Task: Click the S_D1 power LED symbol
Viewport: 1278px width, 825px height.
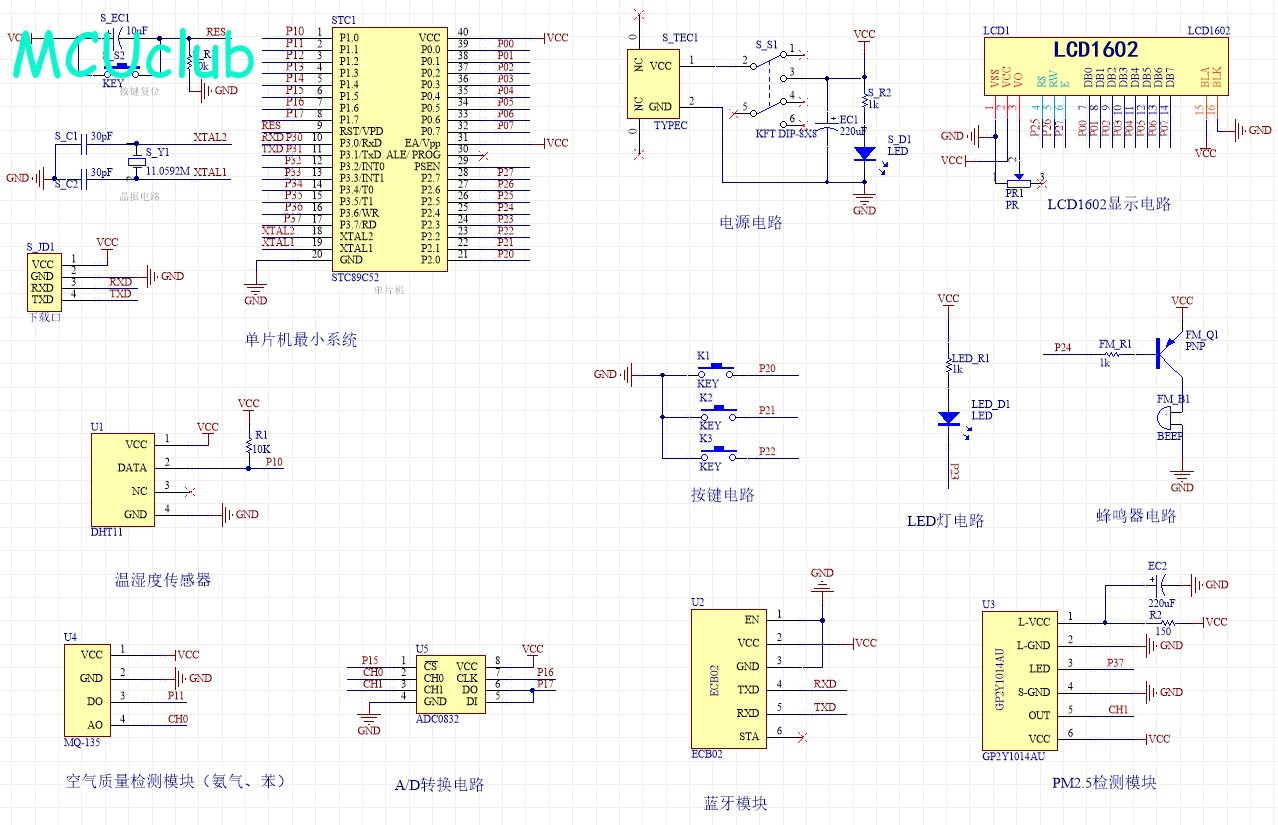Action: click(864, 154)
